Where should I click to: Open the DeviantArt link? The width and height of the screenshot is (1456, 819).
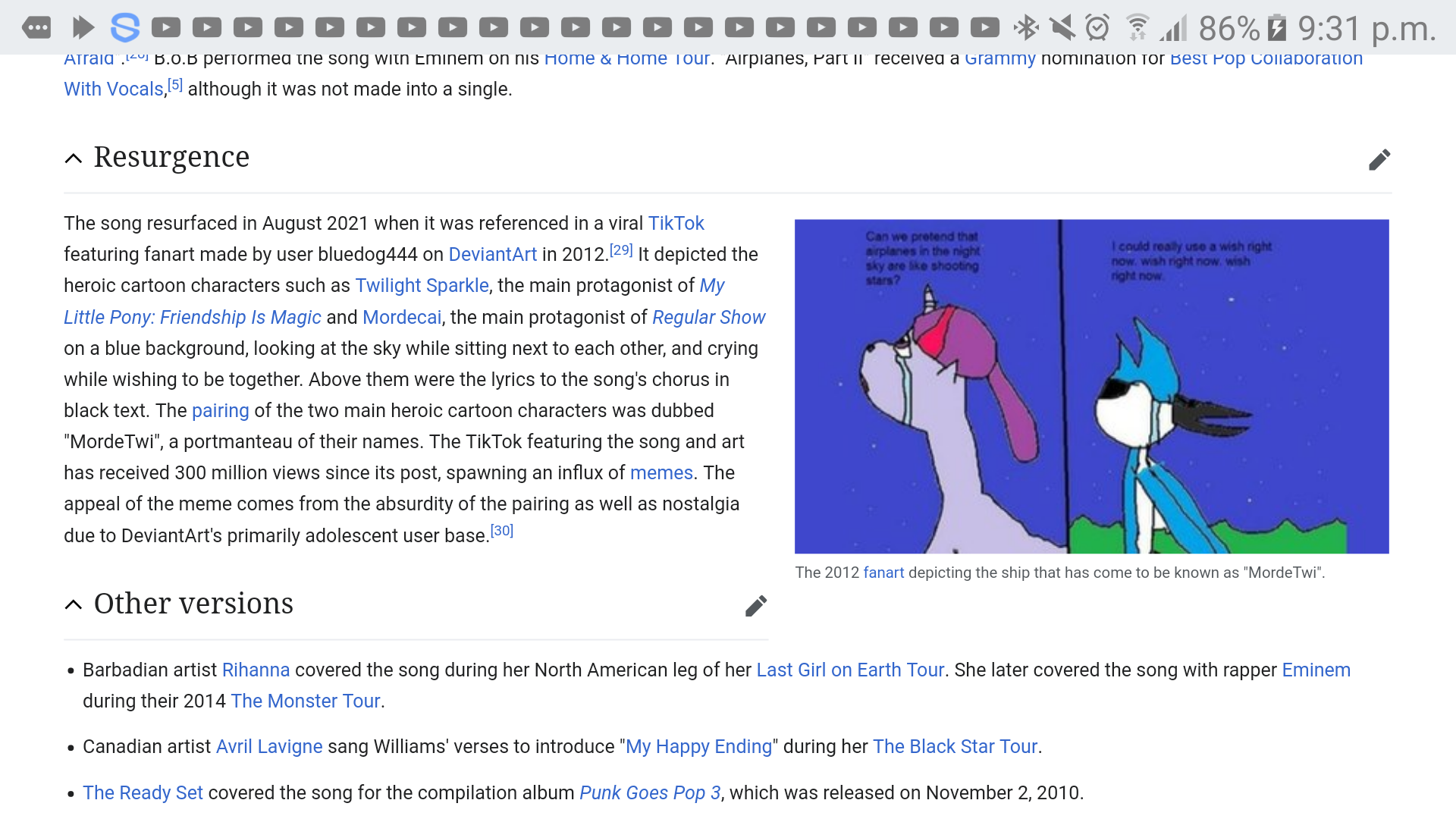(492, 255)
